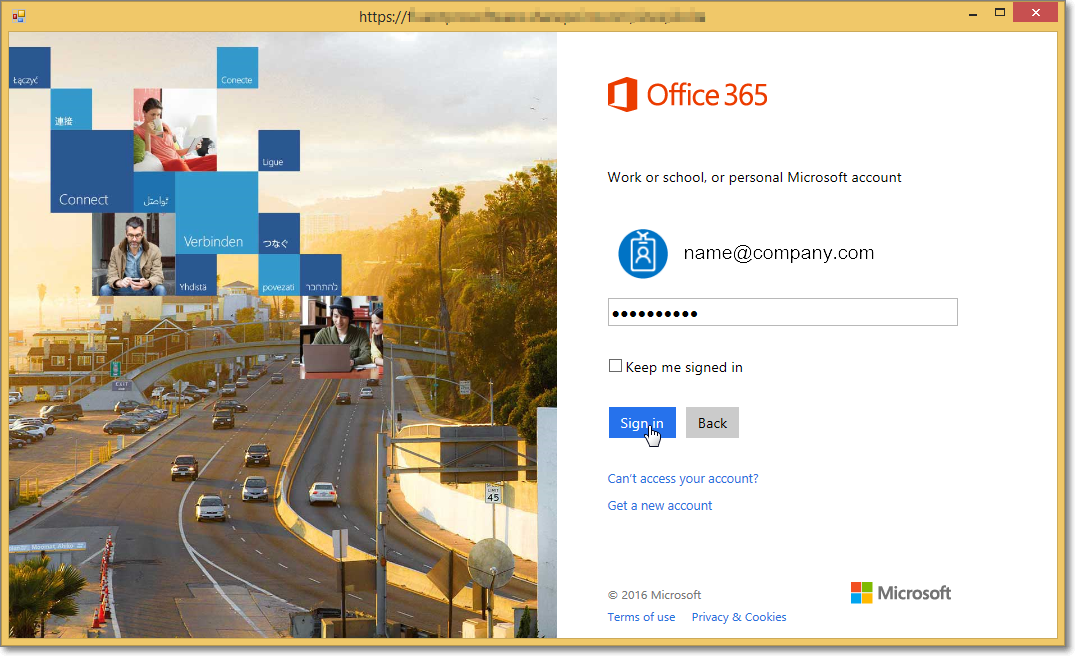Open the Can't access your account link
The width and height of the screenshot is (1075, 656).
click(x=683, y=478)
